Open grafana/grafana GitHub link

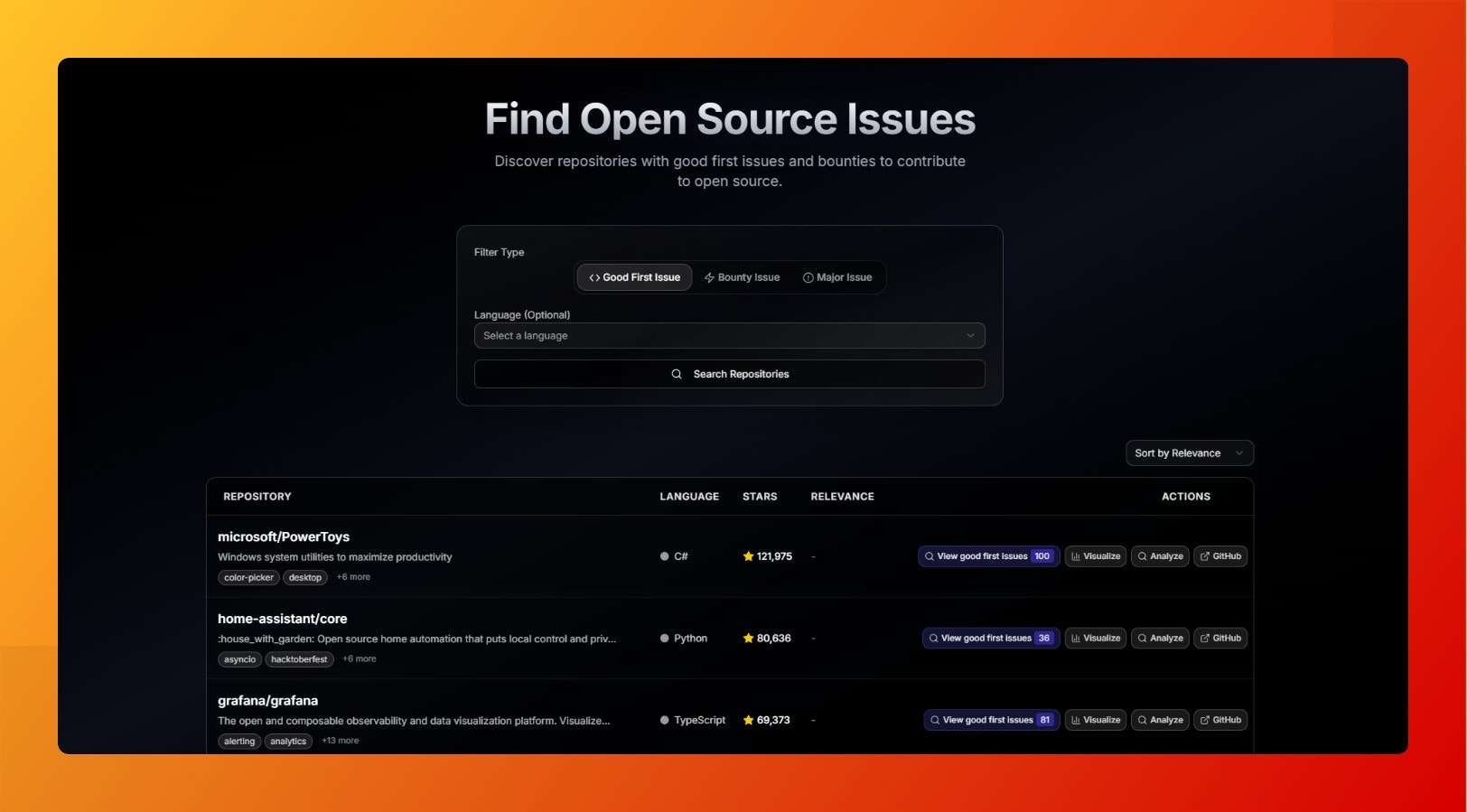point(1220,720)
